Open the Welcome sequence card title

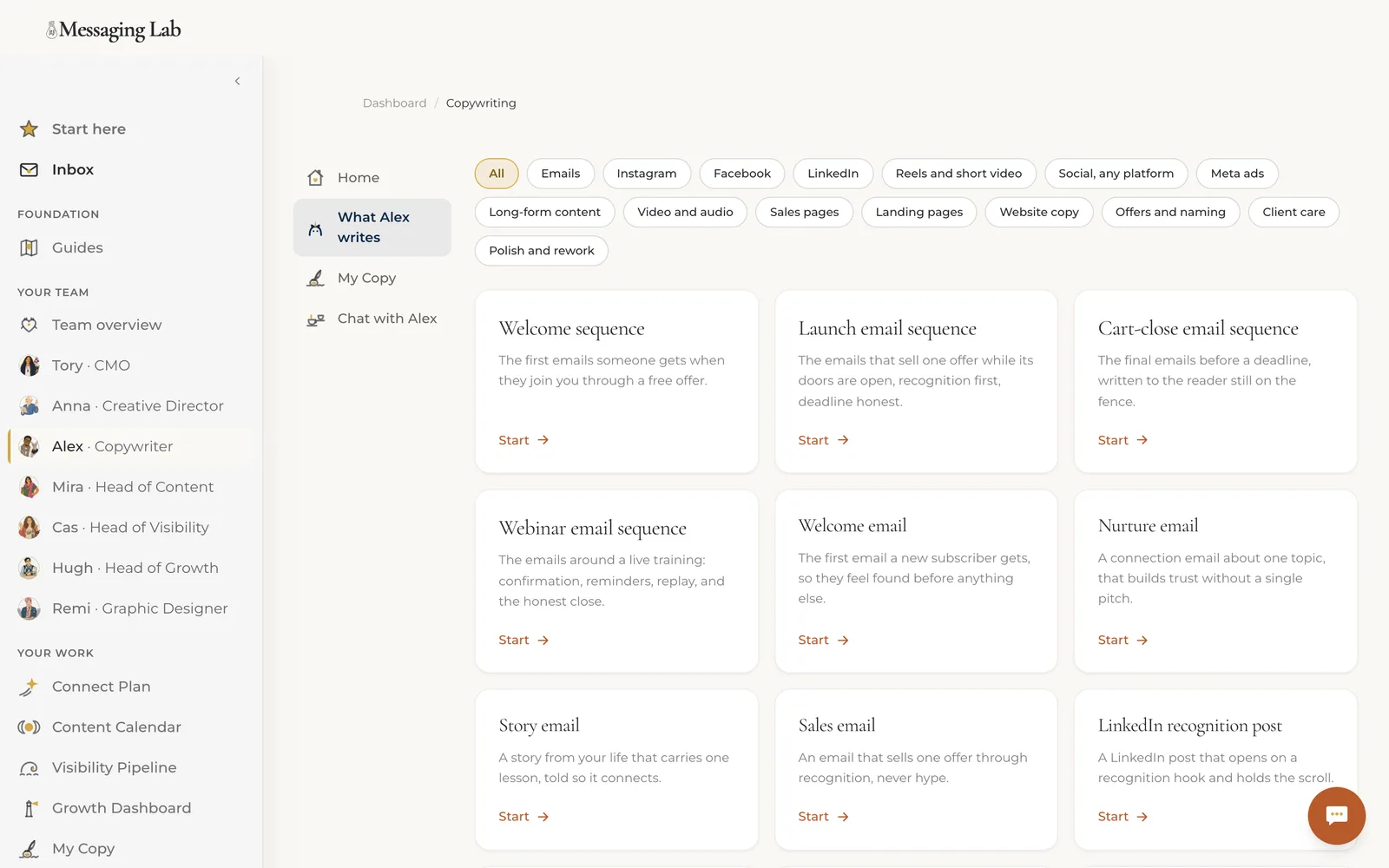point(571,329)
